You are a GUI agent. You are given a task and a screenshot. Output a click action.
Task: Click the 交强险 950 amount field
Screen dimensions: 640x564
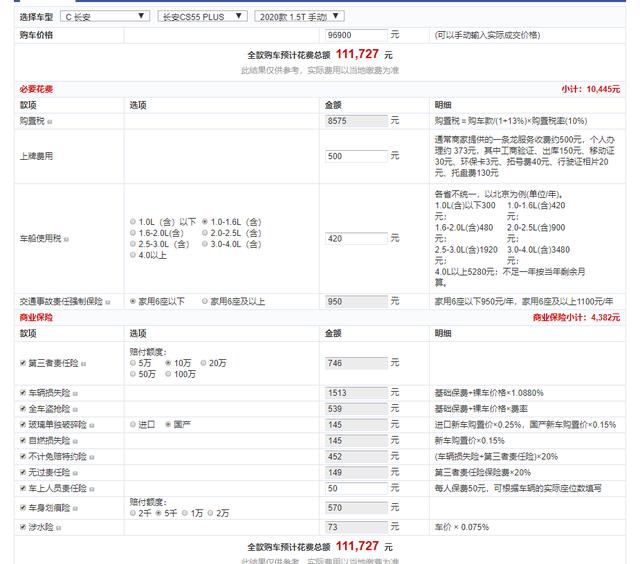[x=356, y=301]
